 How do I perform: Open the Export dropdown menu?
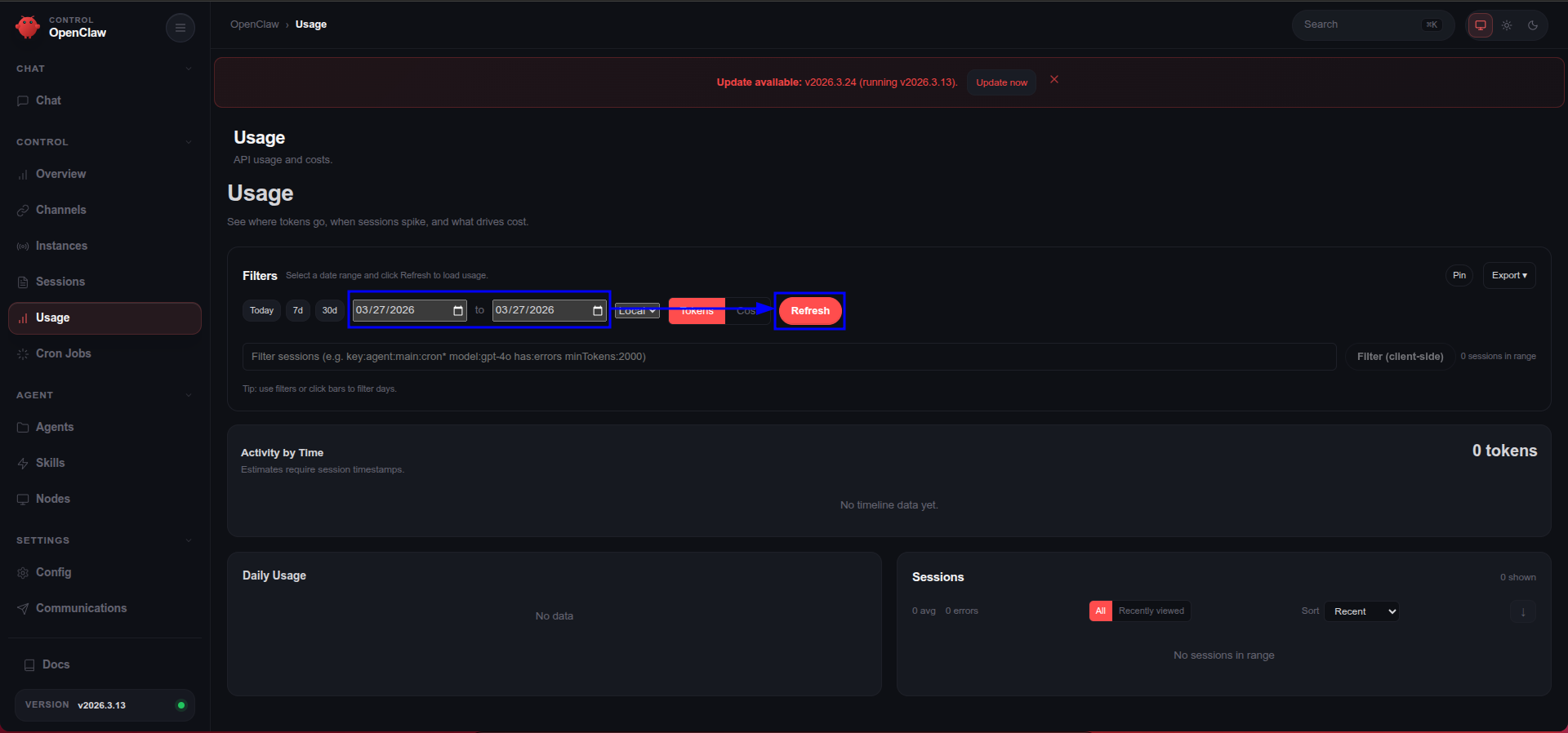pyautogui.click(x=1508, y=276)
